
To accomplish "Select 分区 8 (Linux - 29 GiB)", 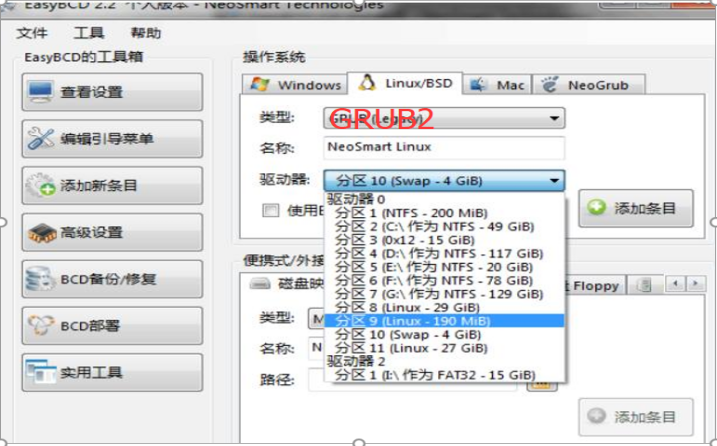I will 444,307.
